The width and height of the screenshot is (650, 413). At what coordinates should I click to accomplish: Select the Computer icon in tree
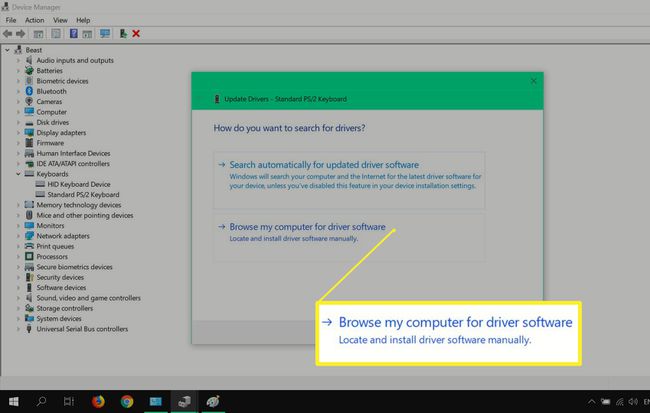pyautogui.click(x=29, y=112)
